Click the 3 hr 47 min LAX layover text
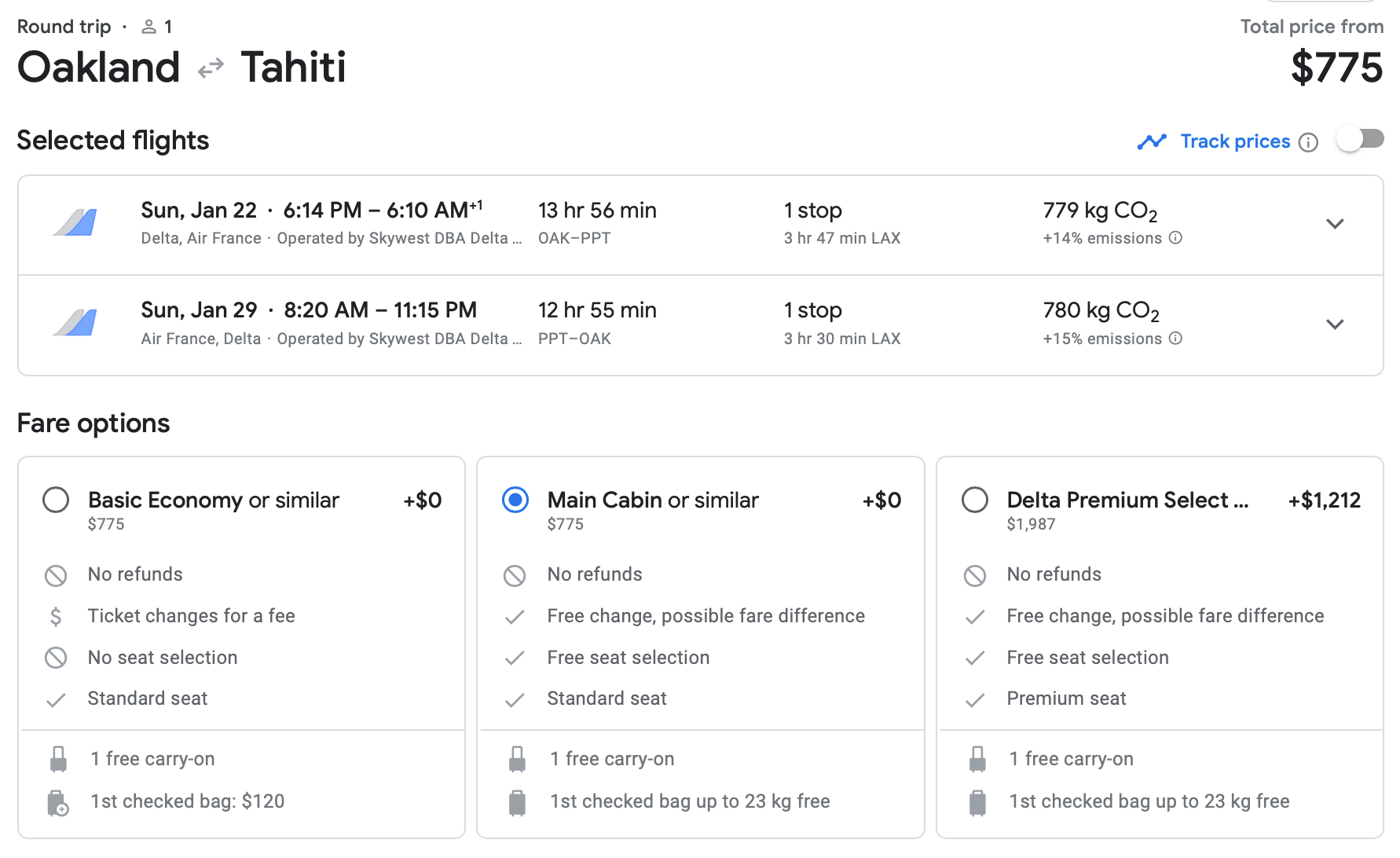1400x858 pixels. tap(841, 238)
